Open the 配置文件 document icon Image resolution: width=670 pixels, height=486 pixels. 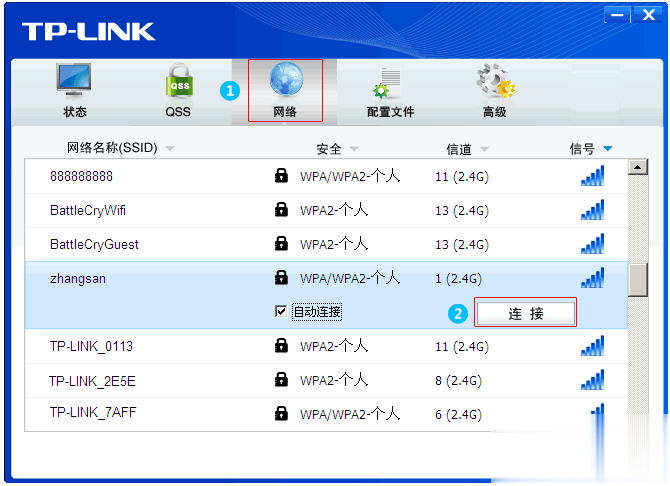point(388,82)
